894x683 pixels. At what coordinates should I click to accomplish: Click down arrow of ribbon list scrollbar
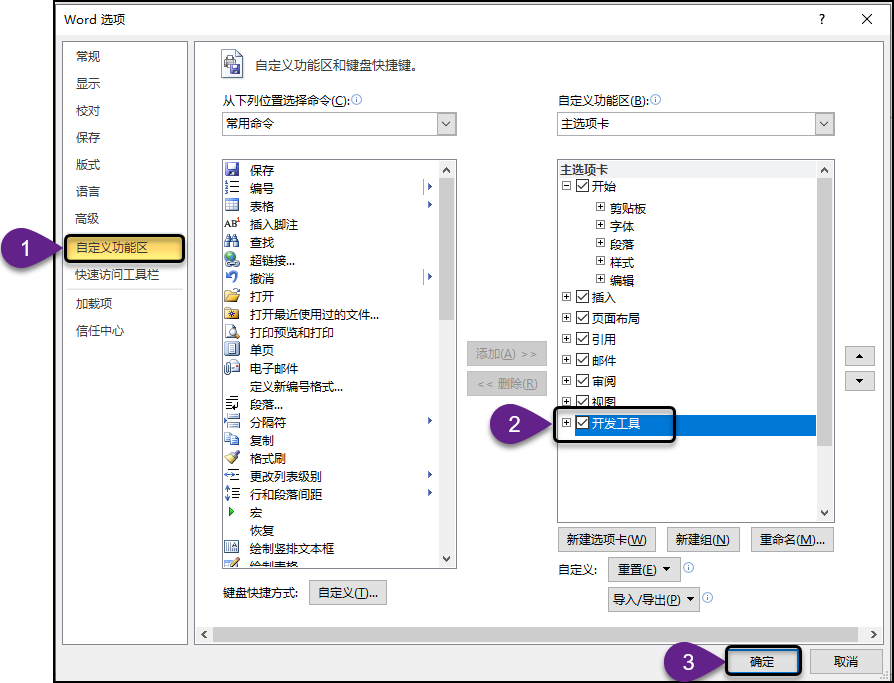click(824, 513)
